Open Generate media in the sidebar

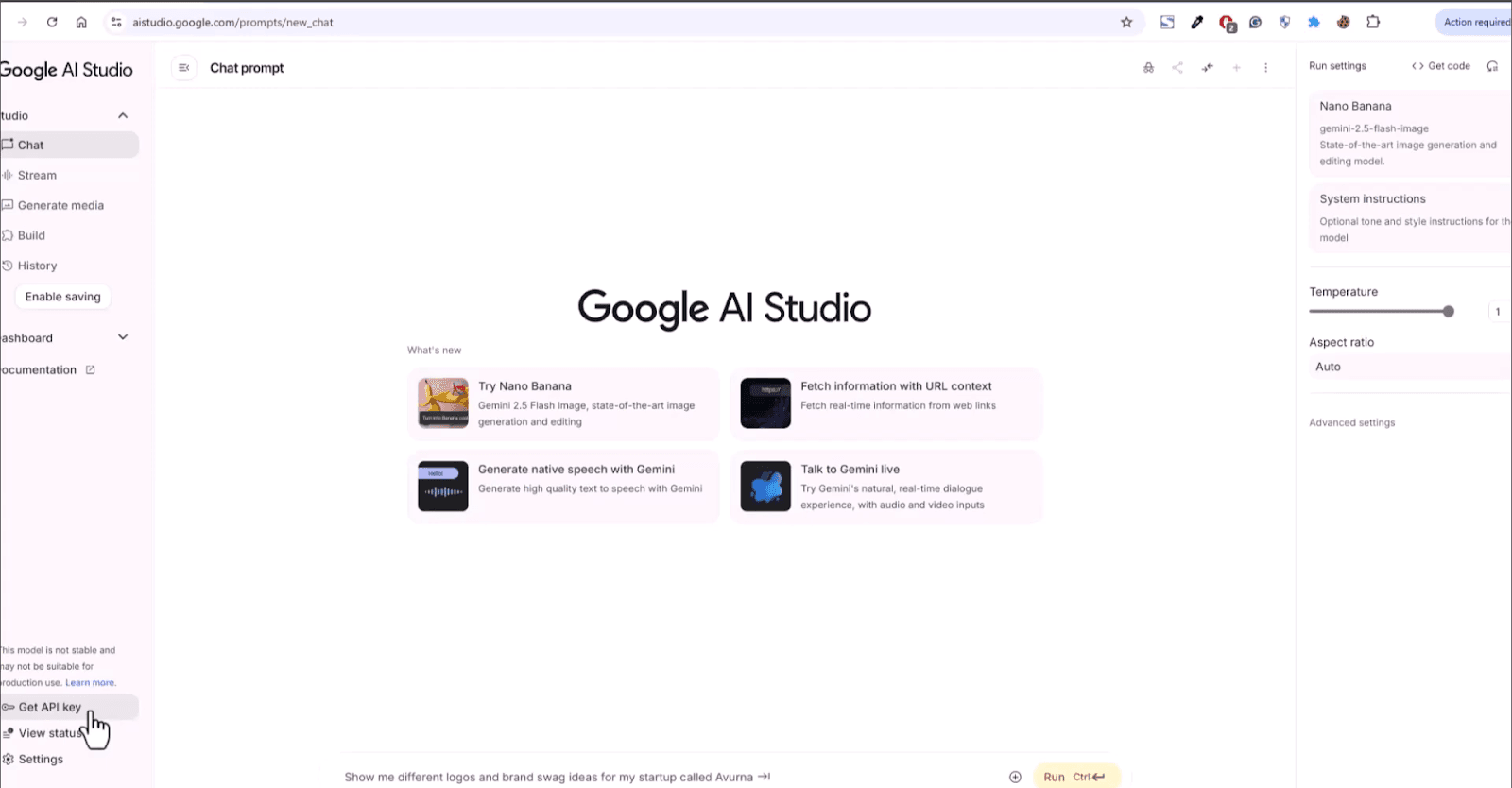69,205
